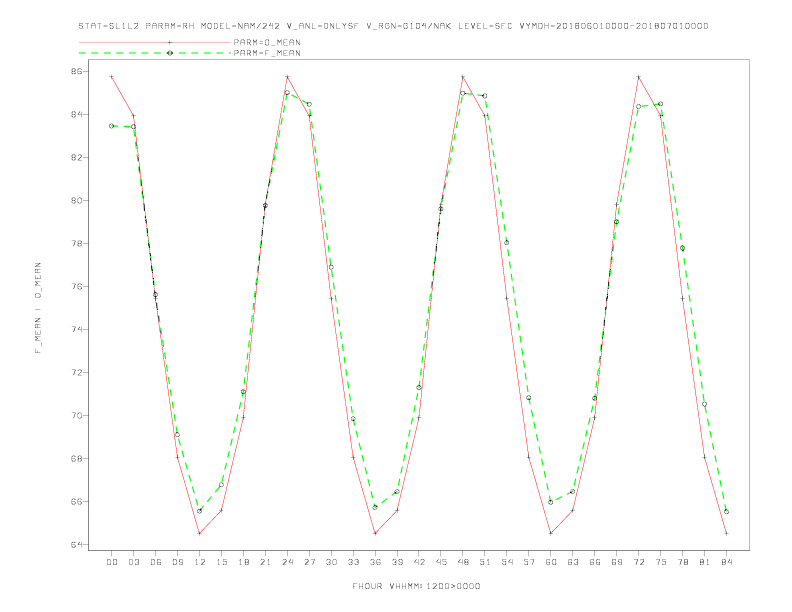Click the y-axis title F_MEAN | O_MEAN
This screenshot has height=612, width=792.
point(38,308)
